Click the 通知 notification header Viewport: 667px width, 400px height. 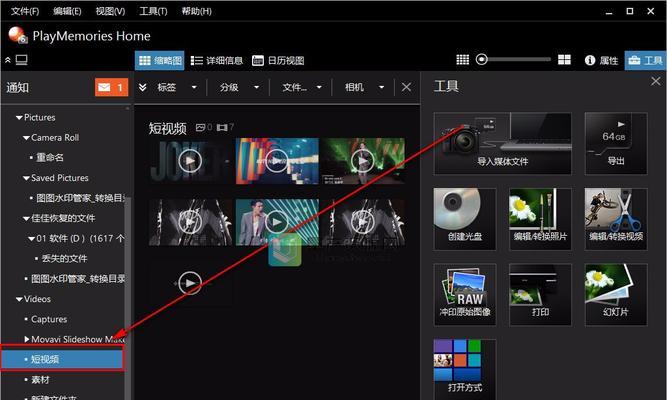click(x=17, y=87)
